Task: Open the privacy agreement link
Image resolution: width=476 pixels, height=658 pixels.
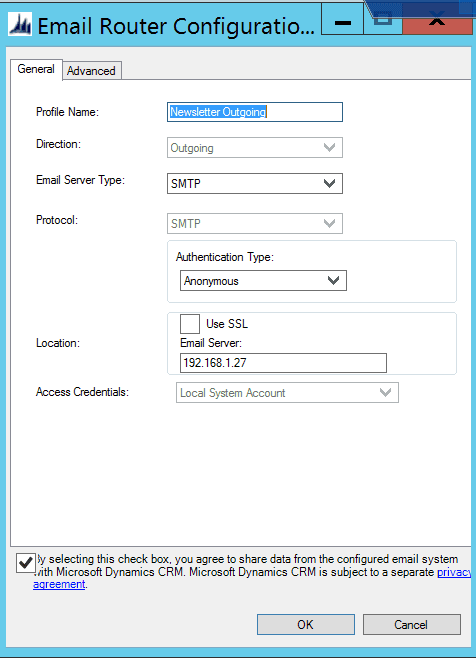Action: (455, 572)
